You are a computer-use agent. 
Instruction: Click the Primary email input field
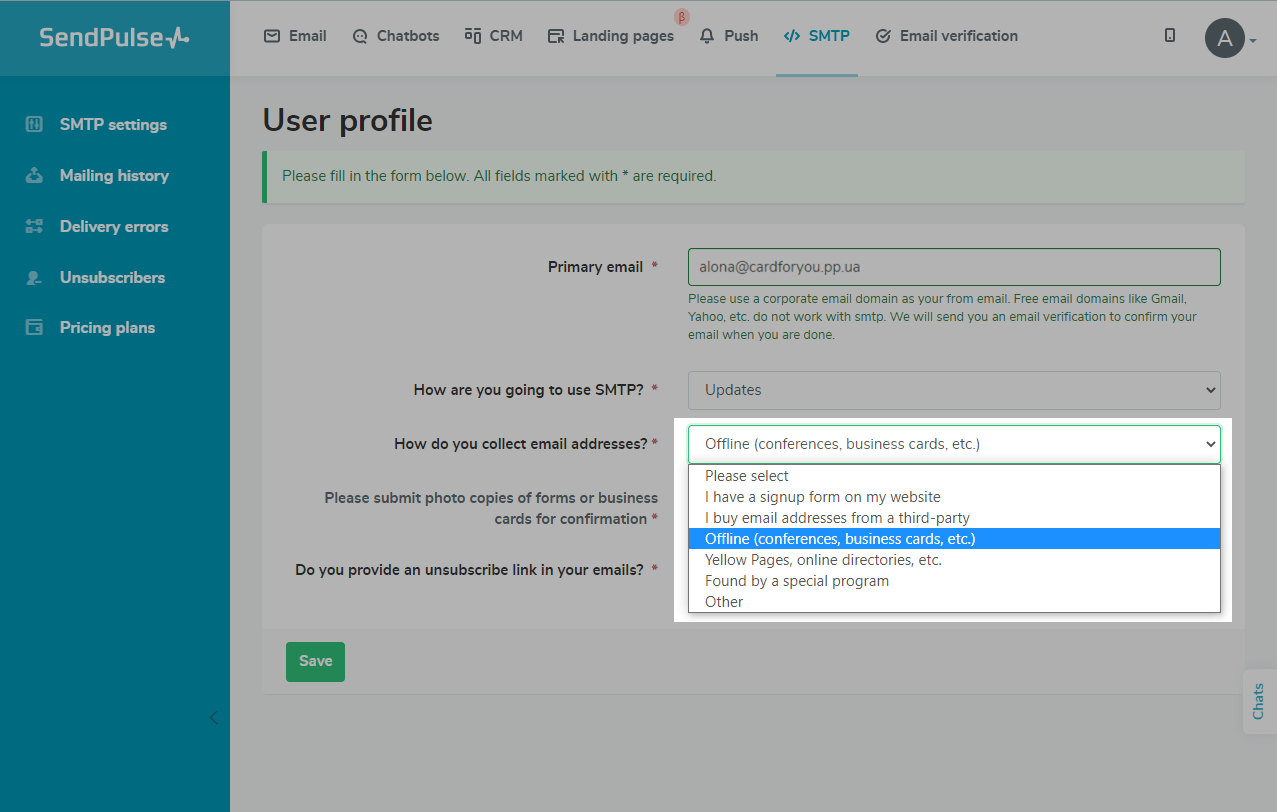coord(954,267)
